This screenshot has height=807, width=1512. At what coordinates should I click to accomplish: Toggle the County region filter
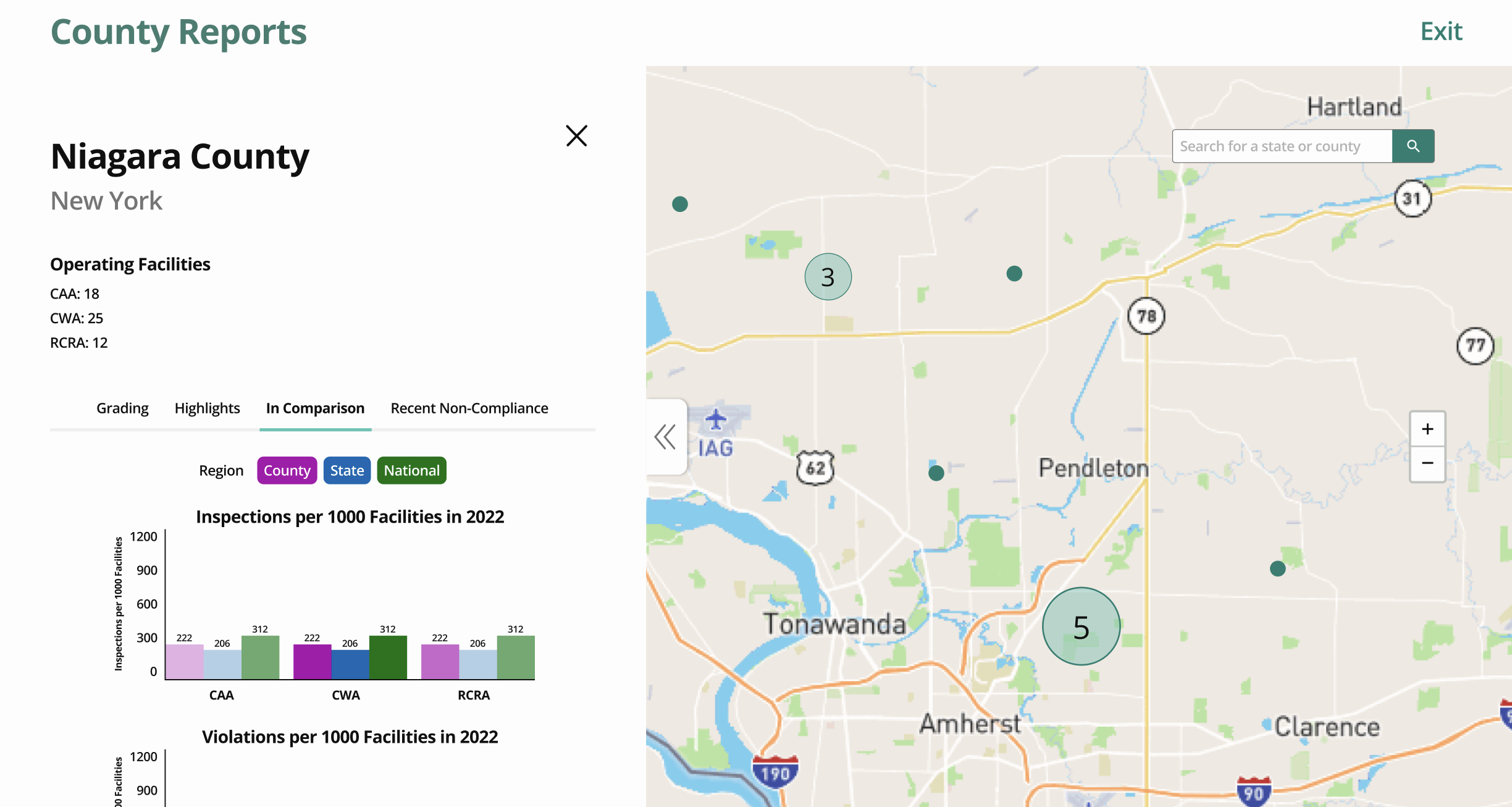[x=287, y=471]
